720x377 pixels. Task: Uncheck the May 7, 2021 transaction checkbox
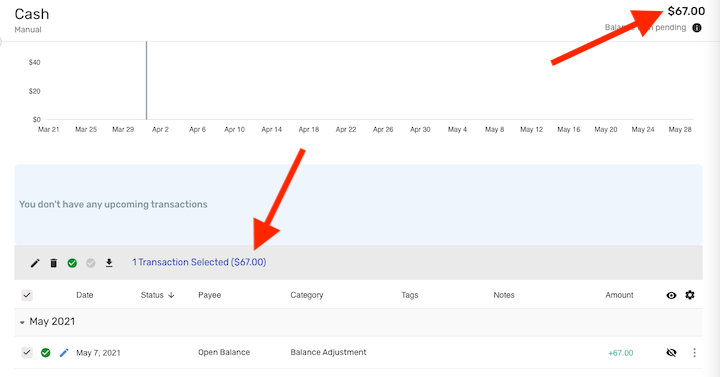point(27,353)
